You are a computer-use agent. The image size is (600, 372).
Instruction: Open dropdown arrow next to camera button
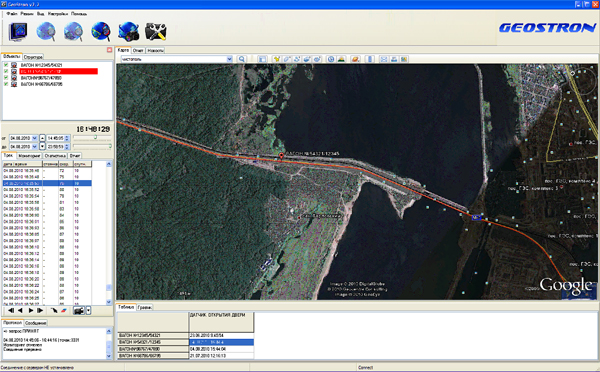(88, 310)
